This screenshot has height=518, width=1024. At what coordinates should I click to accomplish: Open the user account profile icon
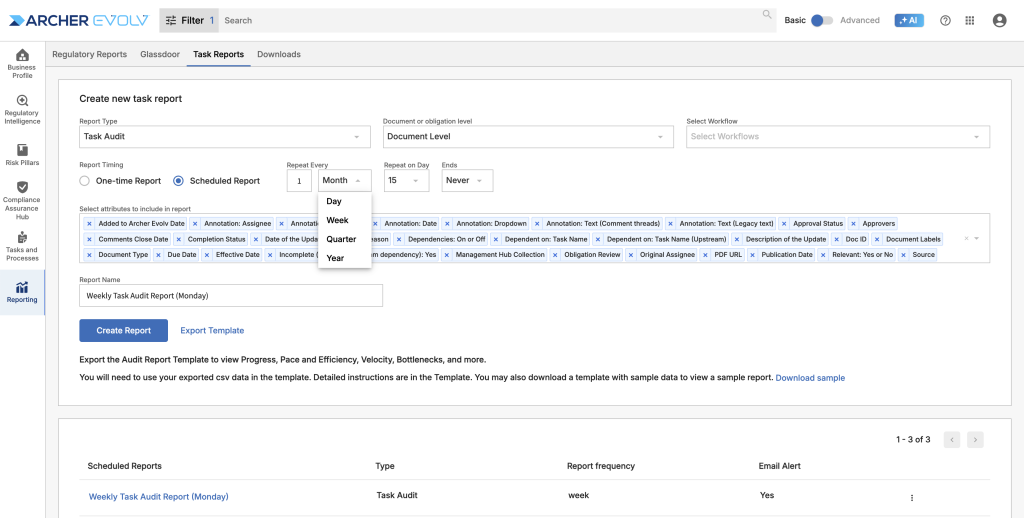pos(999,20)
